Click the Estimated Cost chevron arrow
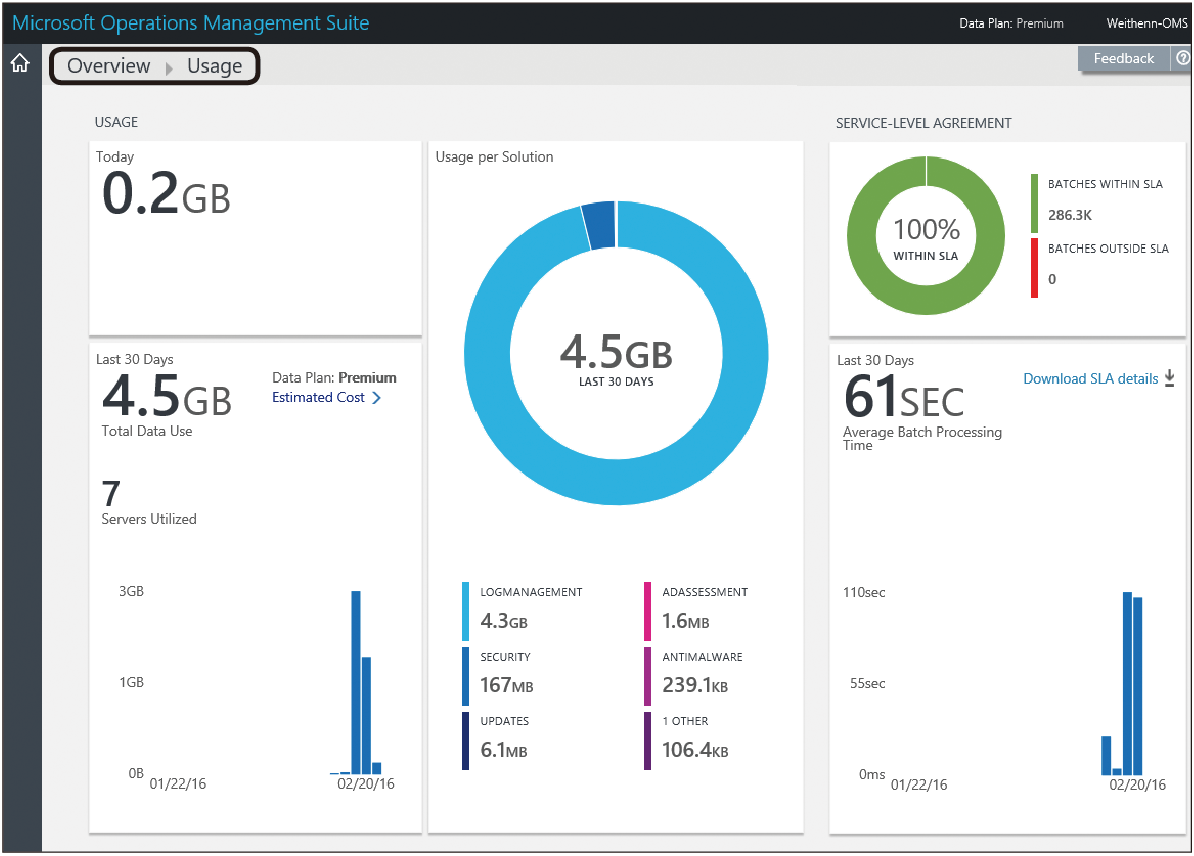 (x=376, y=398)
